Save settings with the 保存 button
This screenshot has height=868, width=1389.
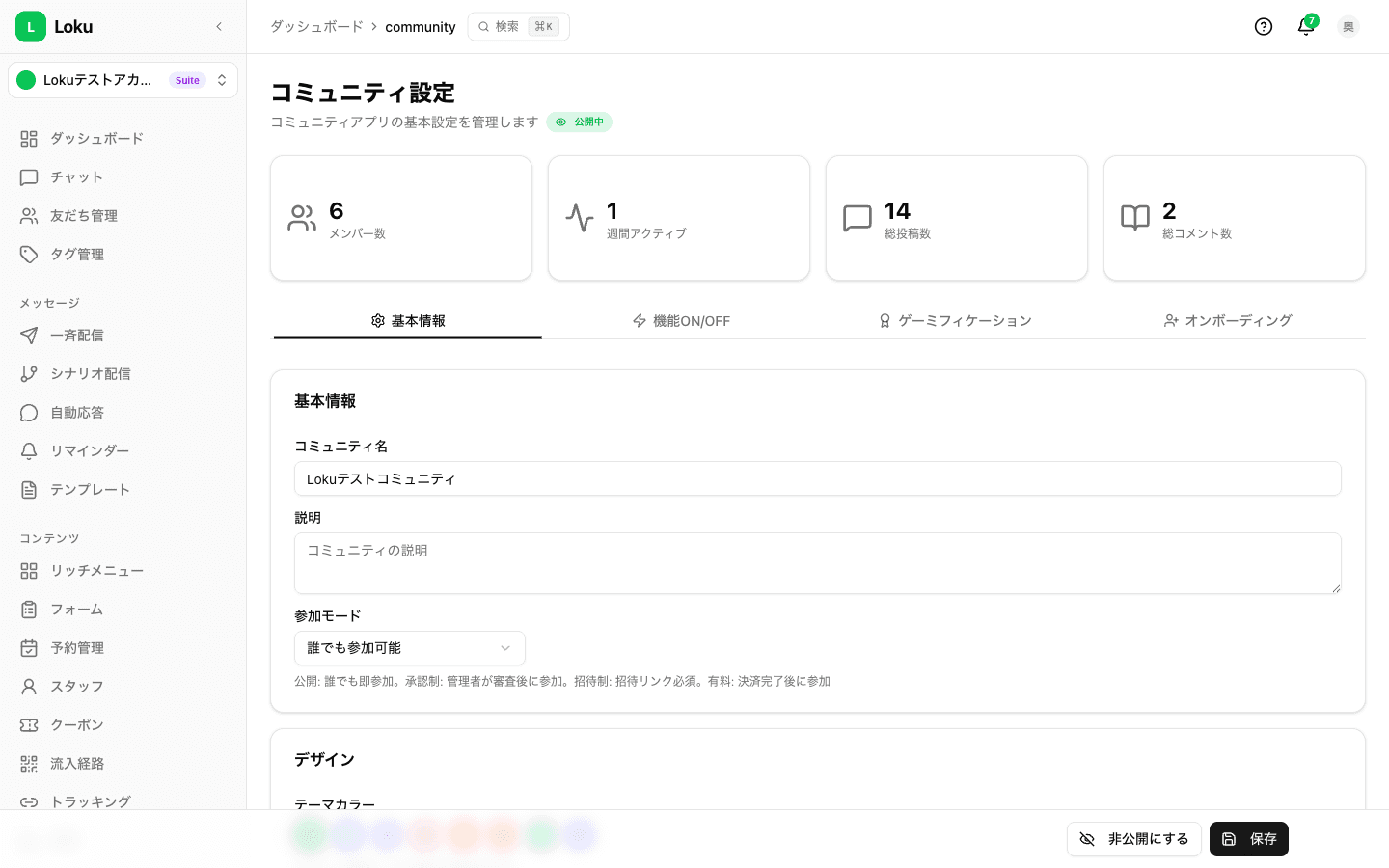click(1249, 839)
